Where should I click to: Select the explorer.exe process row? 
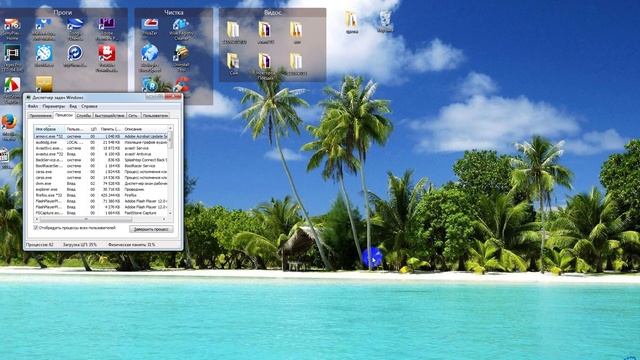[100, 189]
